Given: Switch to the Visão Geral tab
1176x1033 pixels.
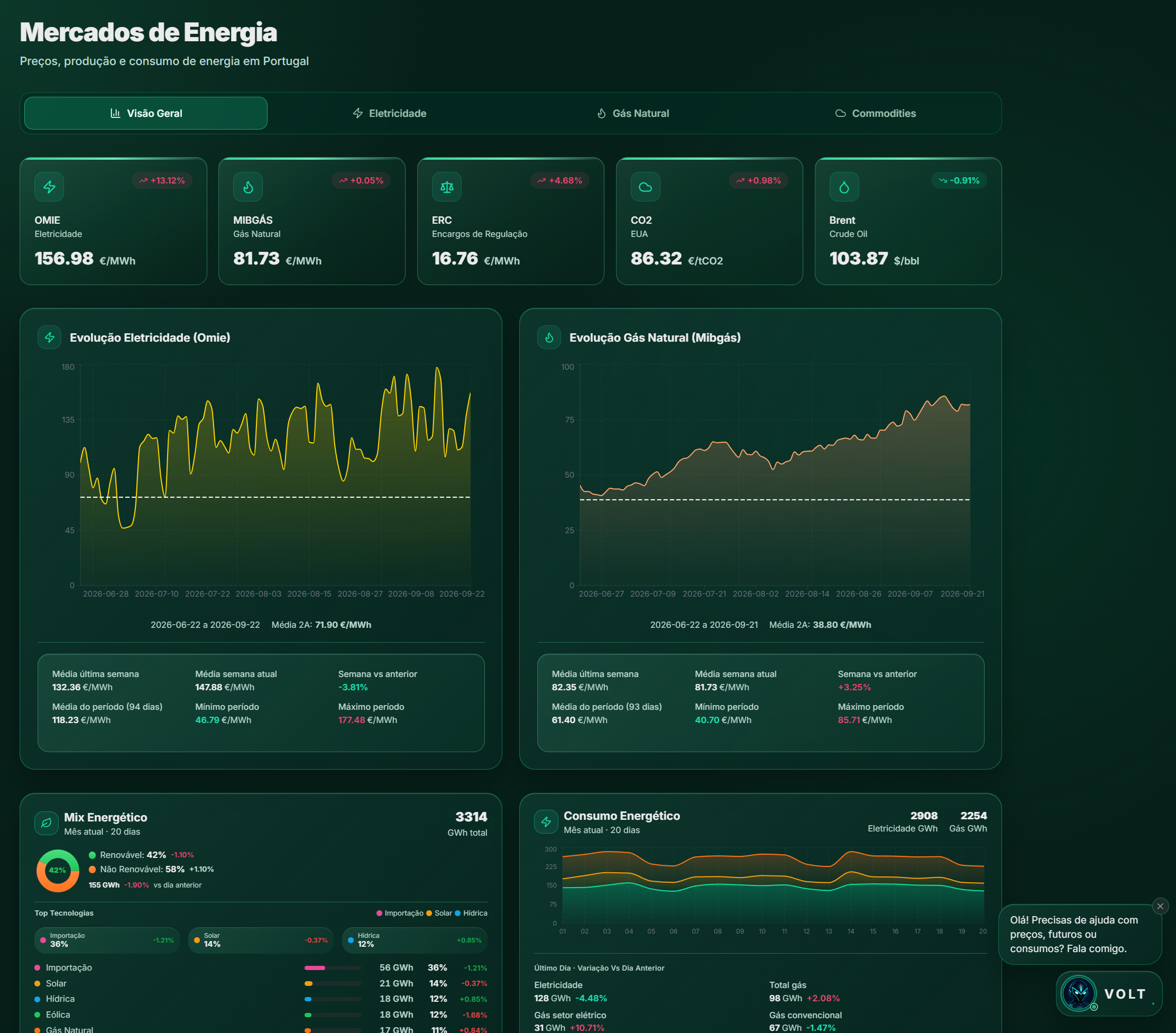Looking at the screenshot, I should pos(145,113).
